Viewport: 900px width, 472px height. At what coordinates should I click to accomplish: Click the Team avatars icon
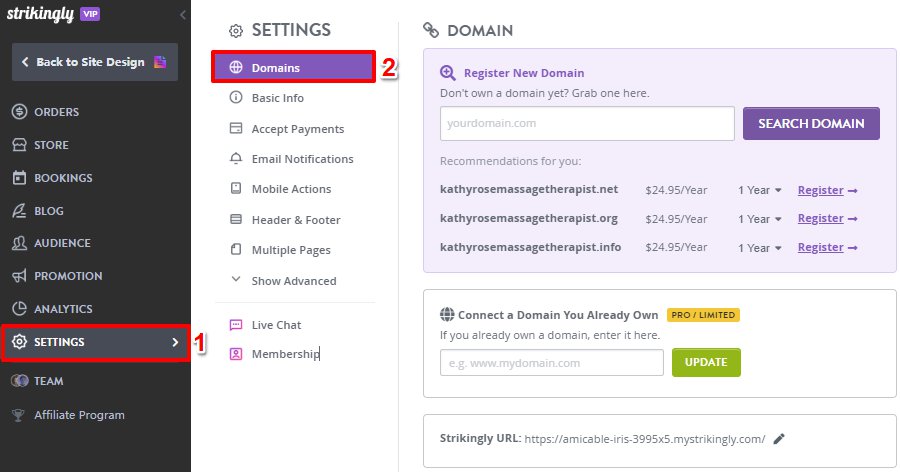pos(20,381)
